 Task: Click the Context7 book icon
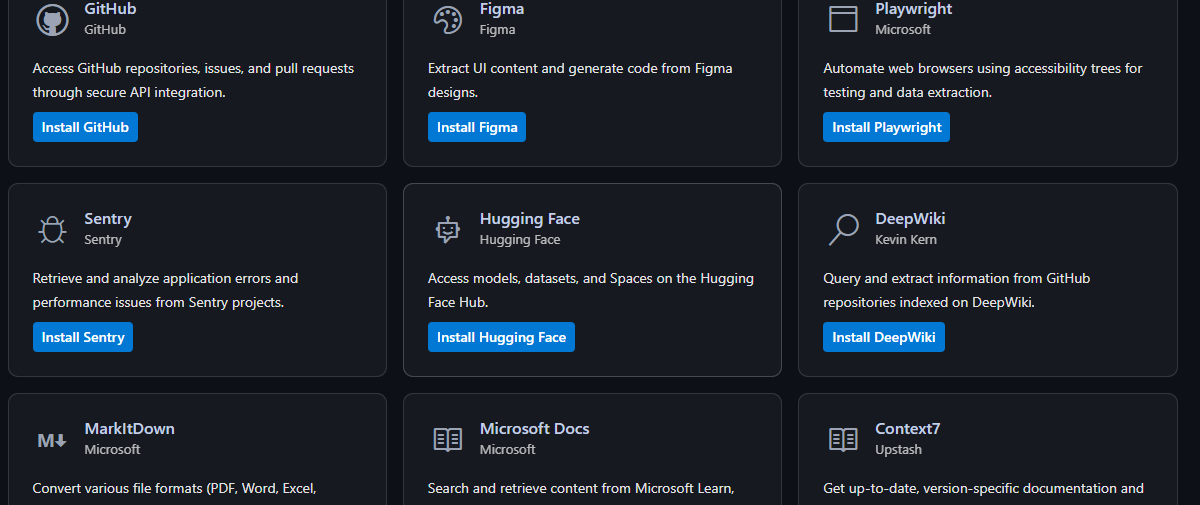coord(843,439)
